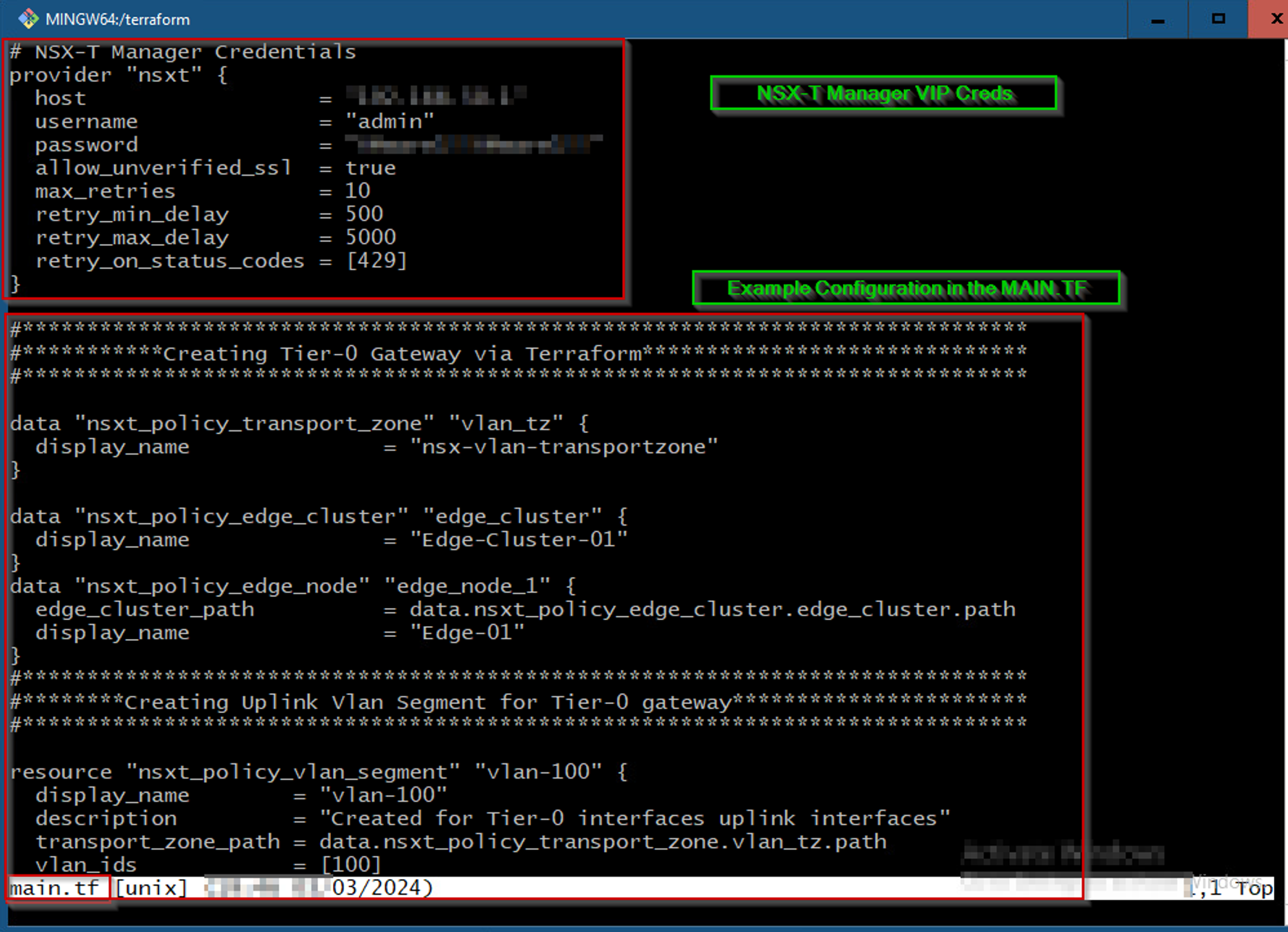Place cursor on the "admin" username value
Image resolution: width=1288 pixels, height=932 pixels.
[390, 122]
